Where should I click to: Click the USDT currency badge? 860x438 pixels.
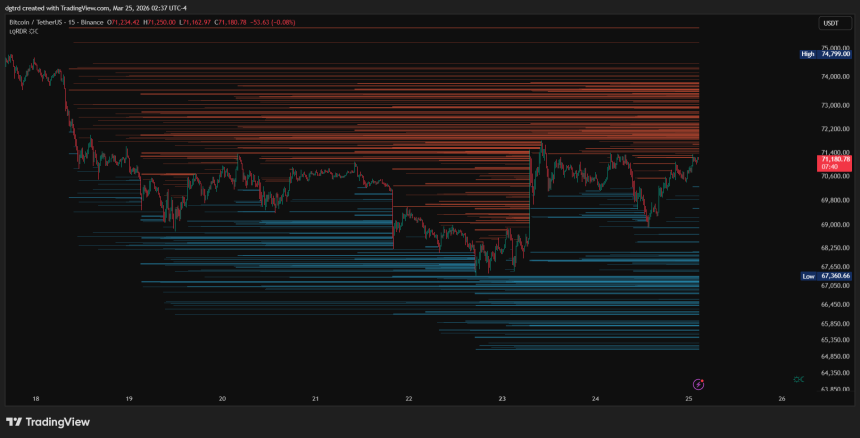(828, 23)
